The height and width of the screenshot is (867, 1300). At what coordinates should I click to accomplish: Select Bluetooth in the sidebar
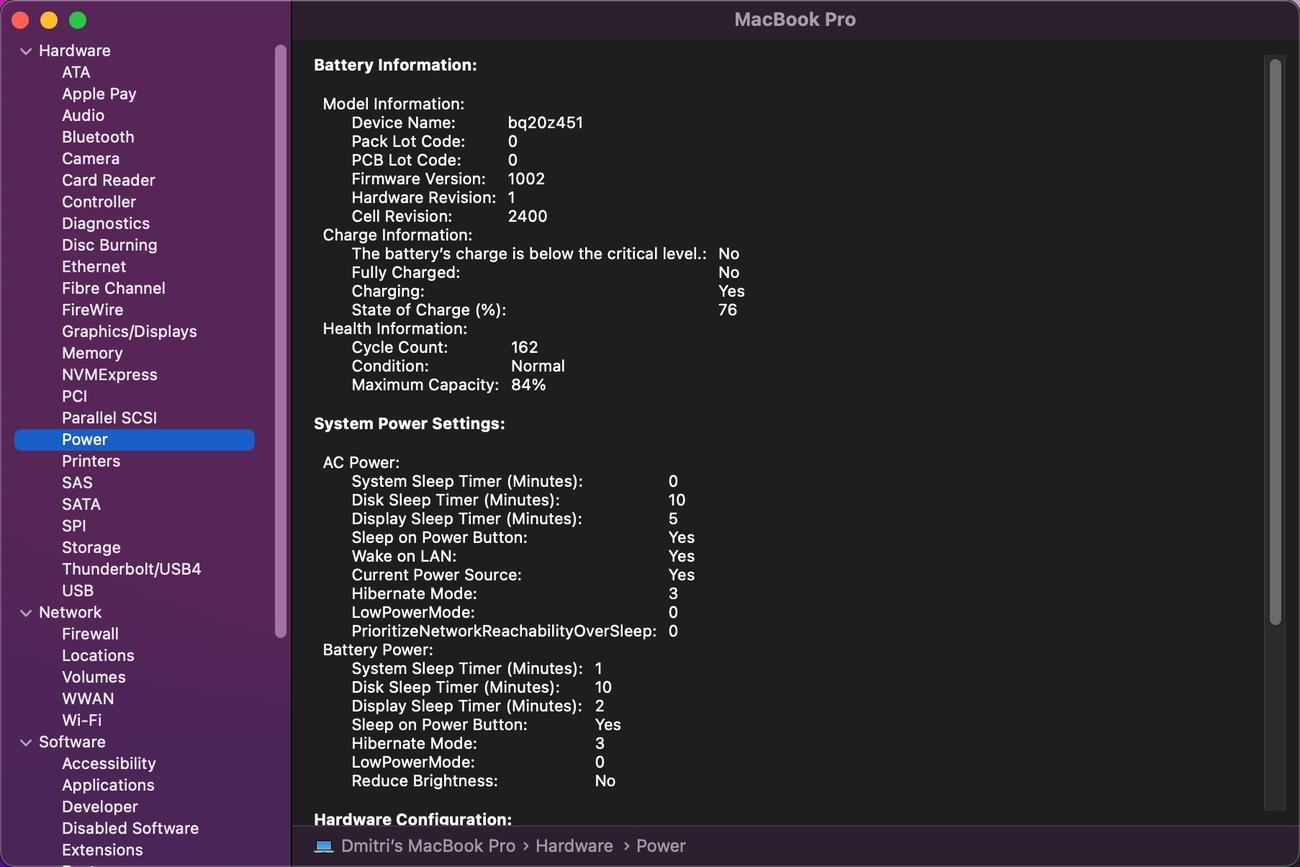[x=98, y=137]
